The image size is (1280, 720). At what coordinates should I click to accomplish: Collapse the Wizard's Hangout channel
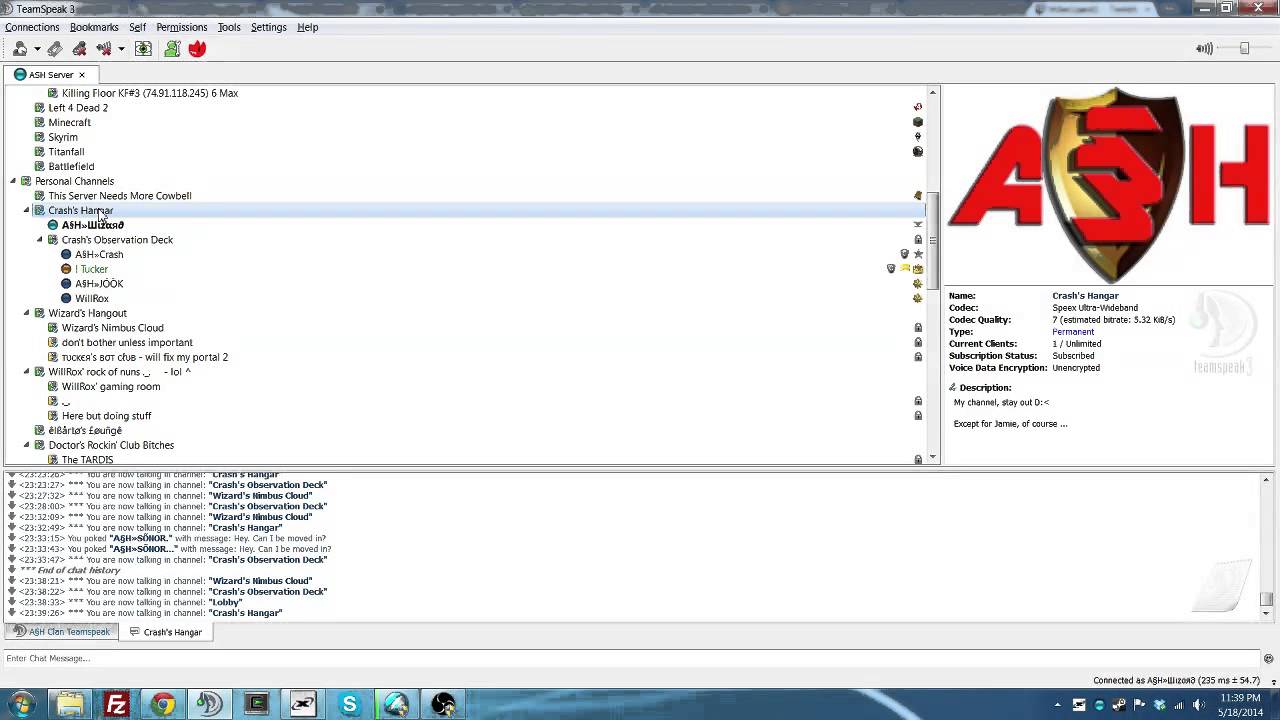[27, 313]
